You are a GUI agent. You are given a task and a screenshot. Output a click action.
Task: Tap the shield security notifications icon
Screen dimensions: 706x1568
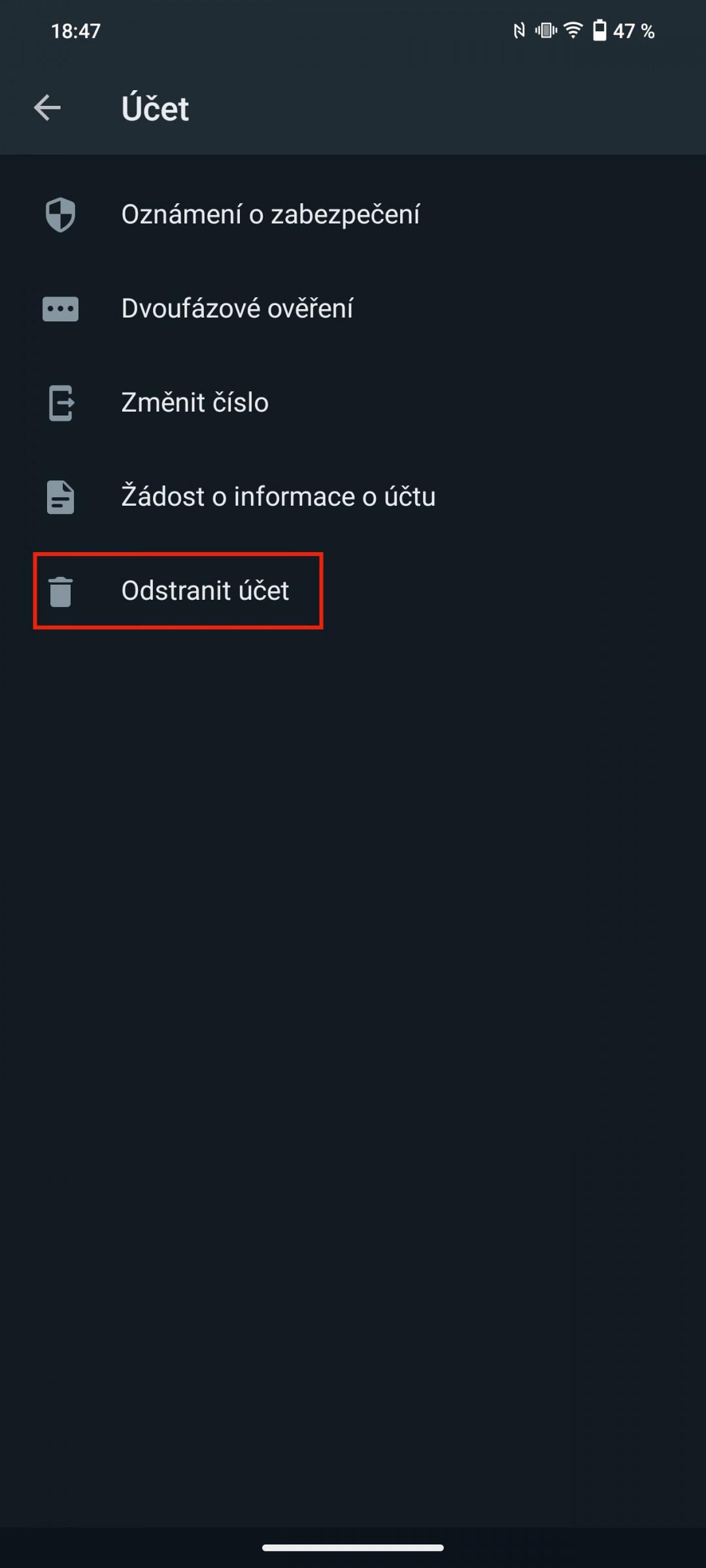pyautogui.click(x=60, y=214)
